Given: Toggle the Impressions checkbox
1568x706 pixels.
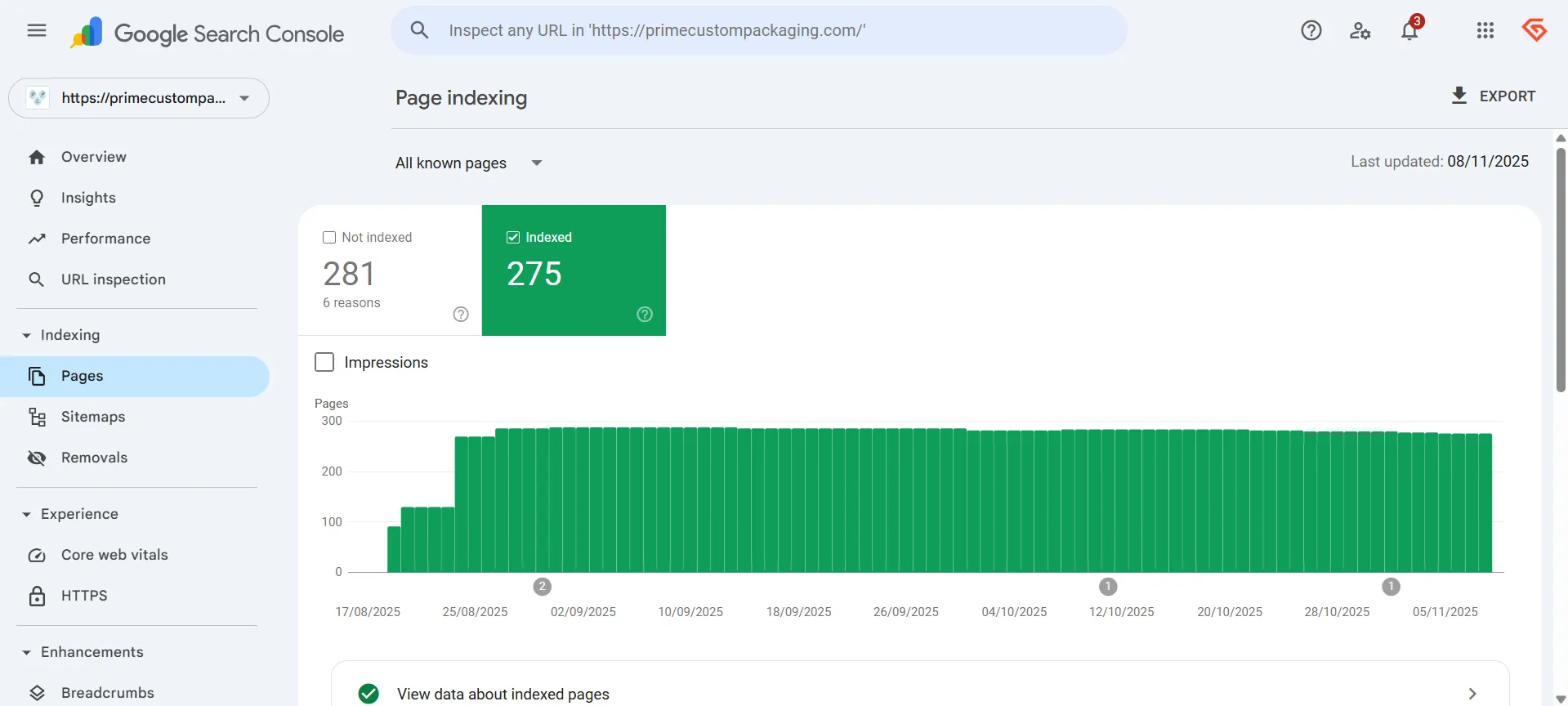Looking at the screenshot, I should click(324, 362).
